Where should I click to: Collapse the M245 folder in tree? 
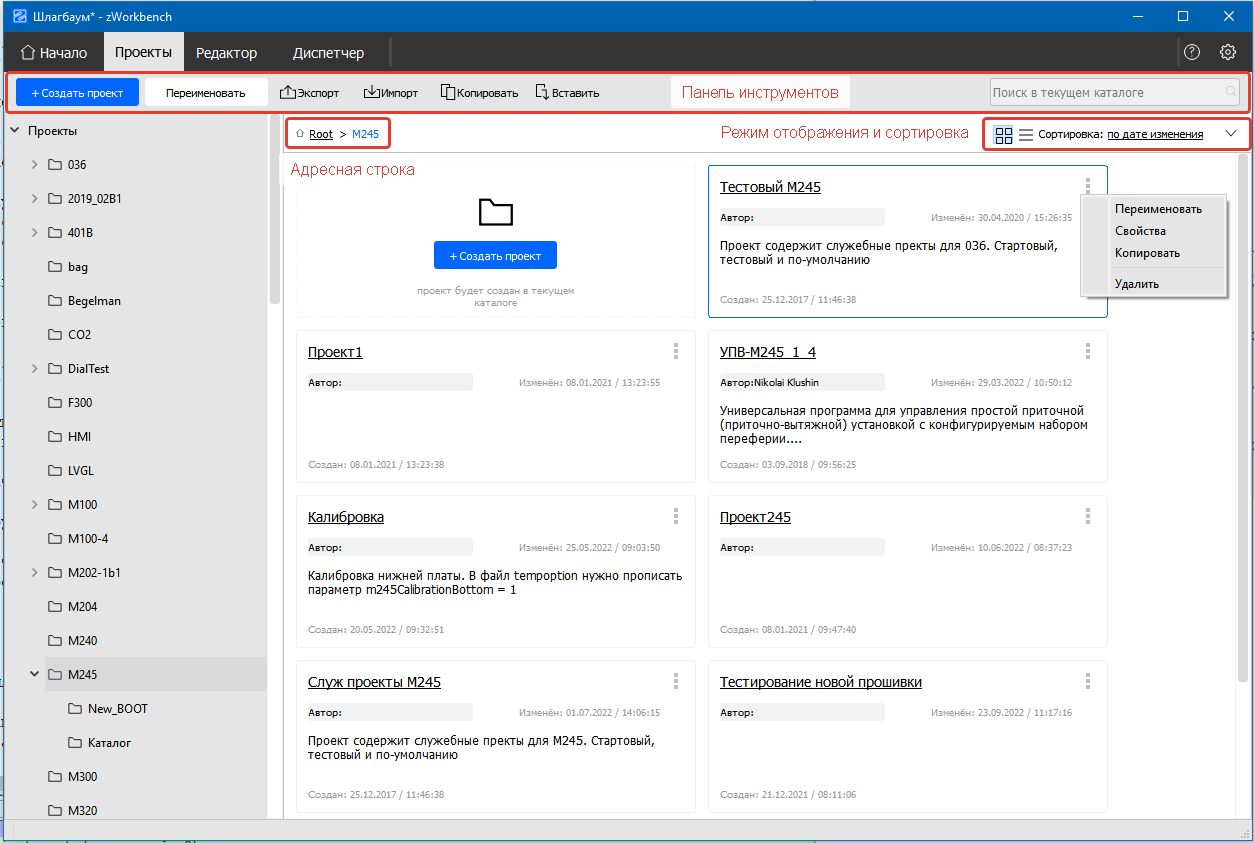click(35, 675)
